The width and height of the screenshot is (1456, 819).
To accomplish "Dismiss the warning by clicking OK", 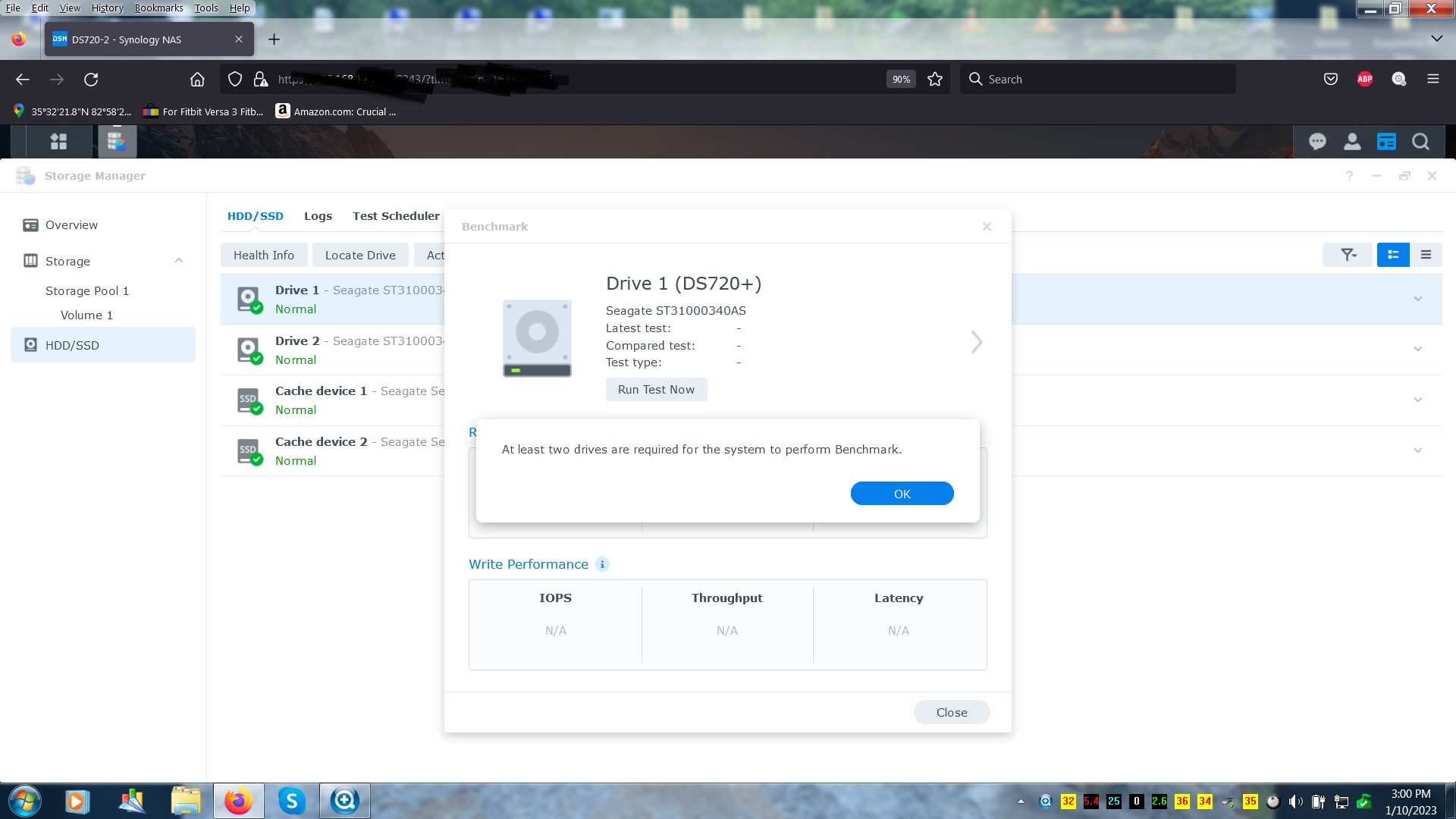I will 902,493.
